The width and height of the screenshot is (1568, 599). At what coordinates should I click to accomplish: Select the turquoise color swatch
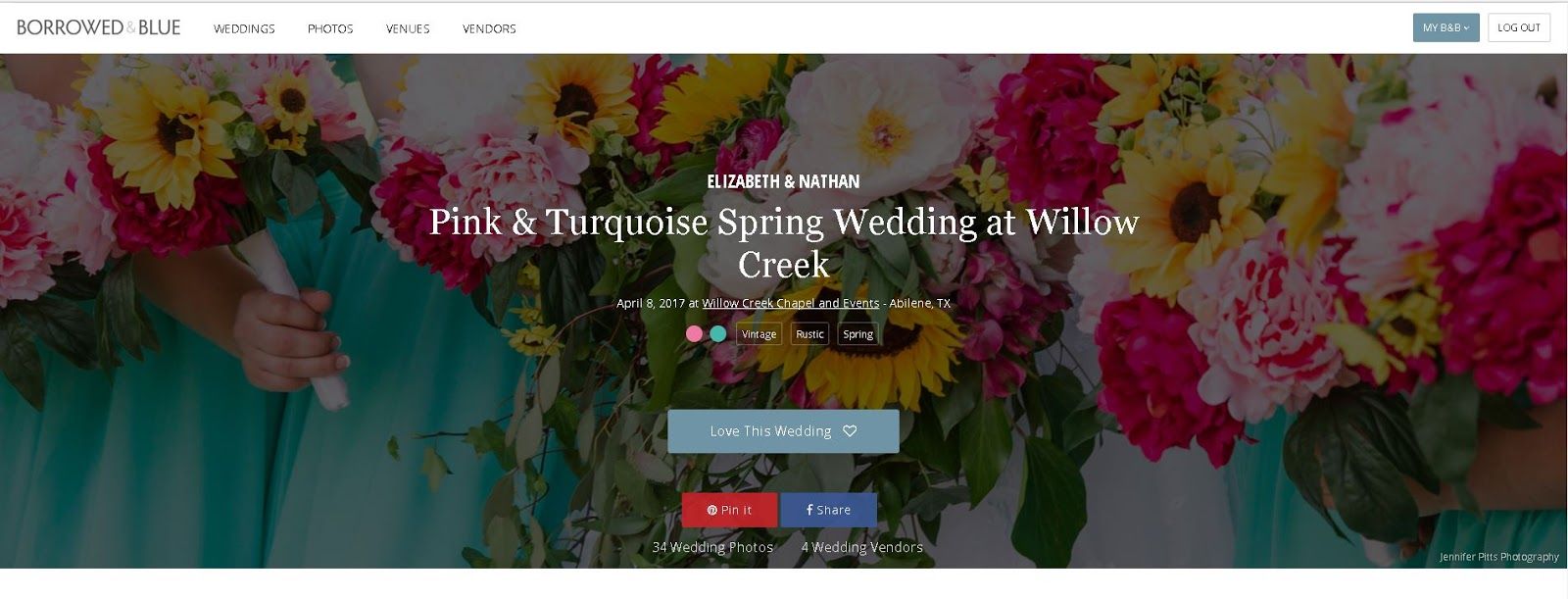point(718,334)
